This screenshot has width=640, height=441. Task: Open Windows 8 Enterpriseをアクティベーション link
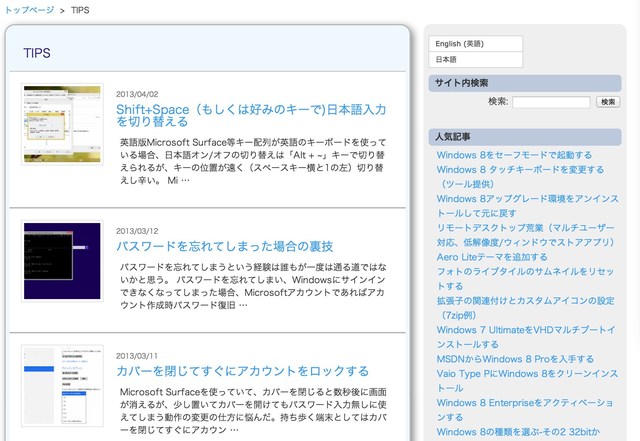click(525, 402)
